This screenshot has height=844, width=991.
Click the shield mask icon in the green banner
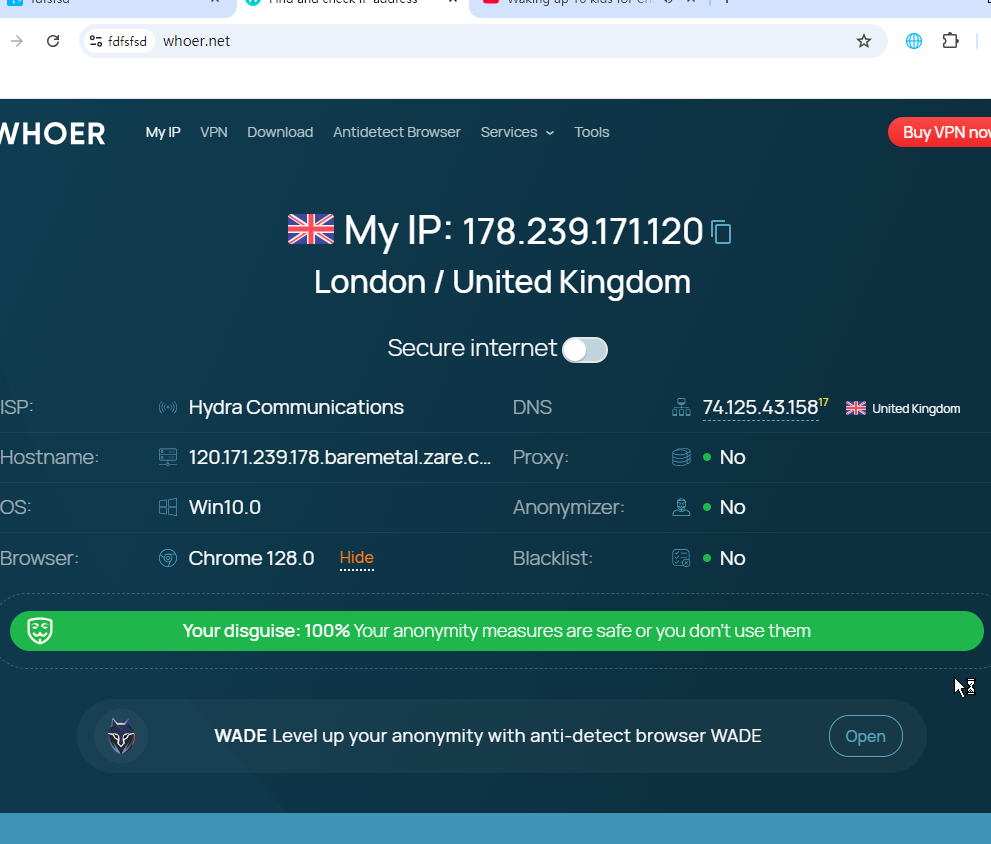40,631
